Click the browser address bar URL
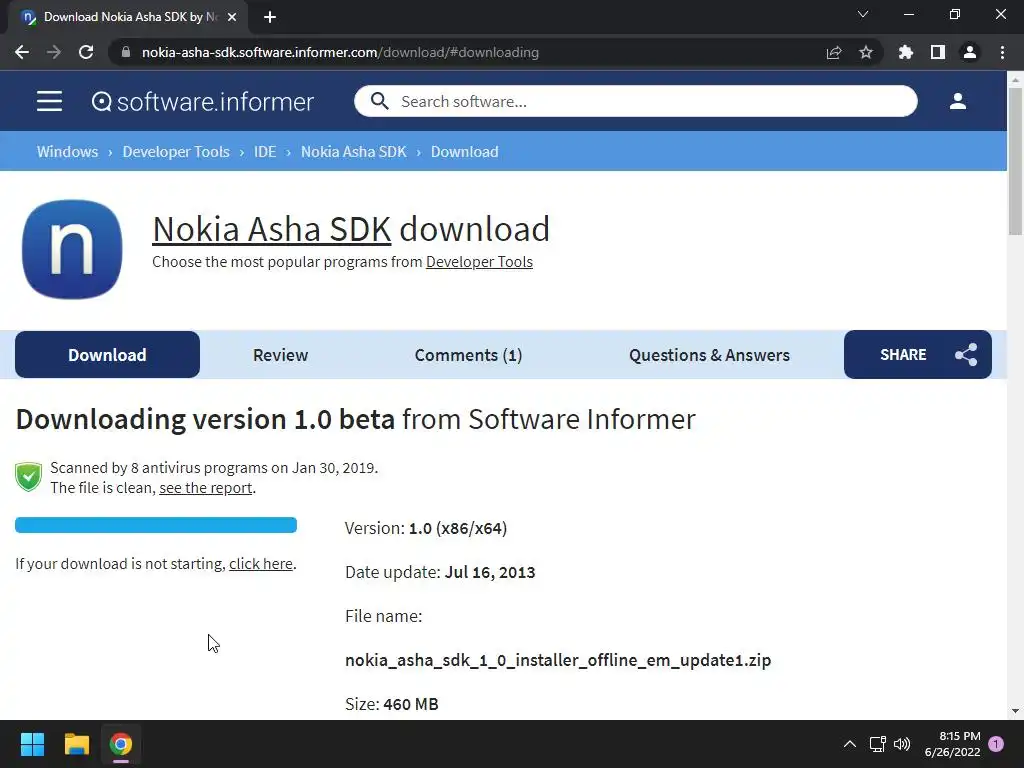This screenshot has width=1024, height=768. click(340, 52)
